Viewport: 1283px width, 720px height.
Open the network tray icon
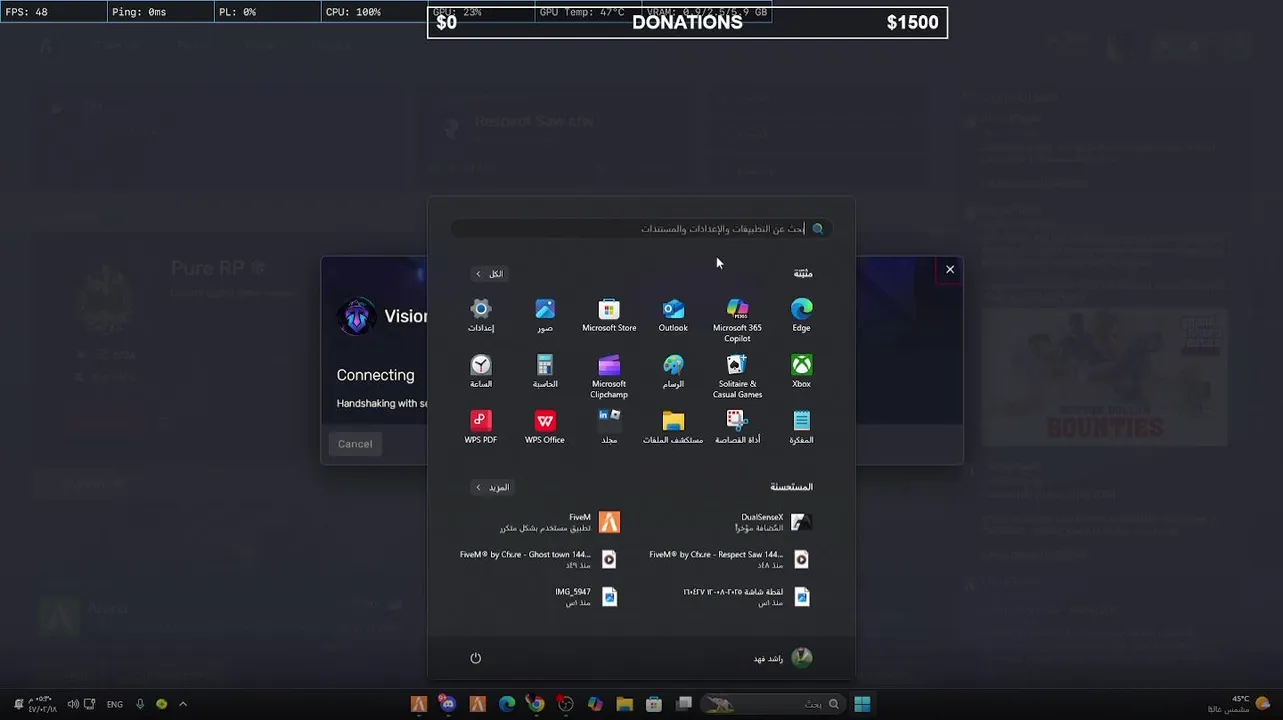coord(89,704)
